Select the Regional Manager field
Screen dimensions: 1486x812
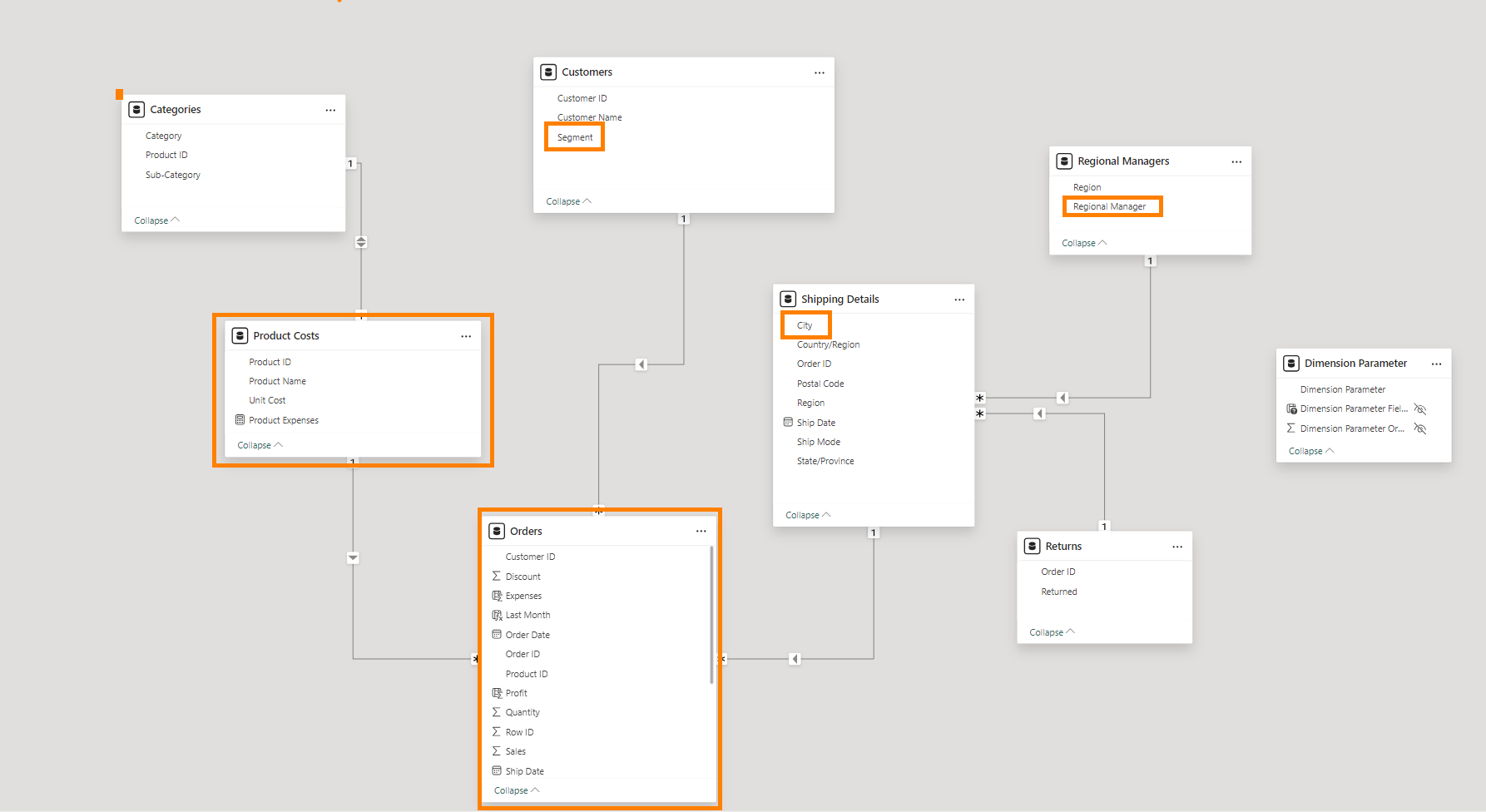pyautogui.click(x=1109, y=206)
